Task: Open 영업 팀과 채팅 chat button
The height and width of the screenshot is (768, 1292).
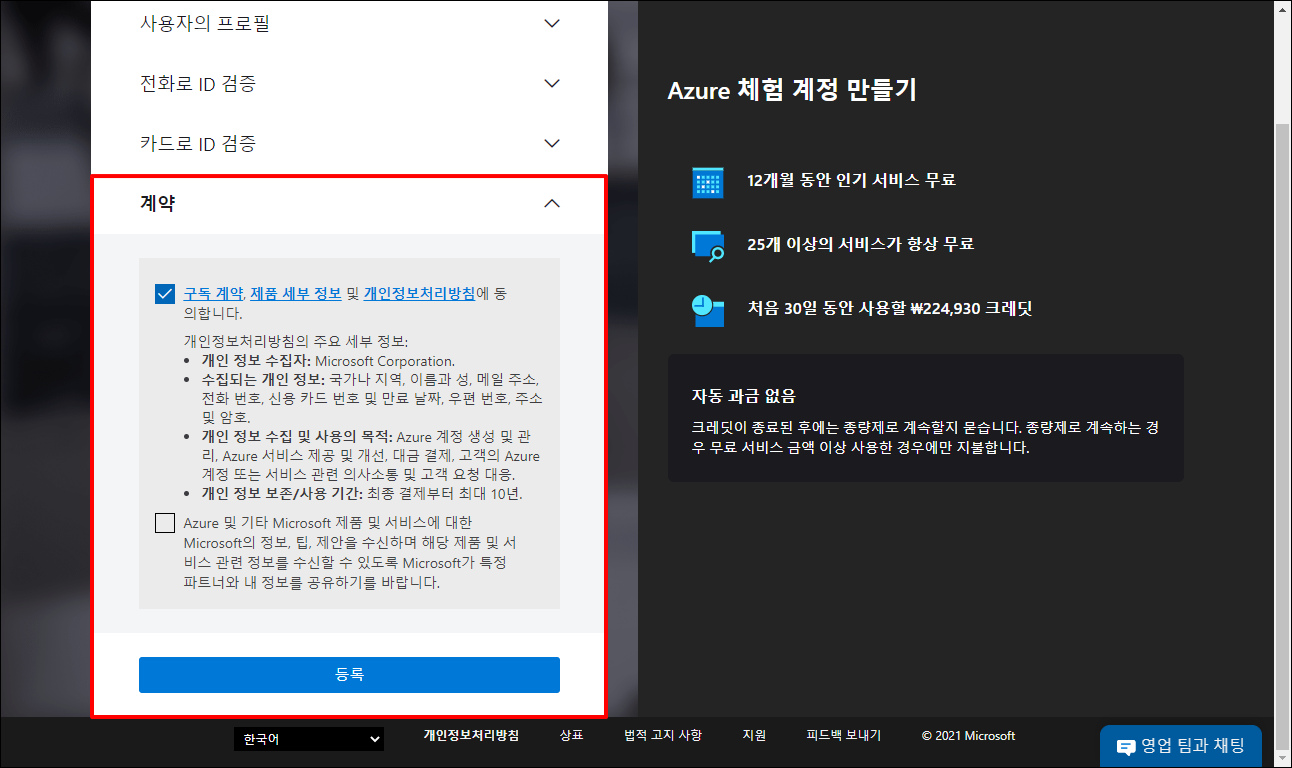Action: tap(1180, 746)
